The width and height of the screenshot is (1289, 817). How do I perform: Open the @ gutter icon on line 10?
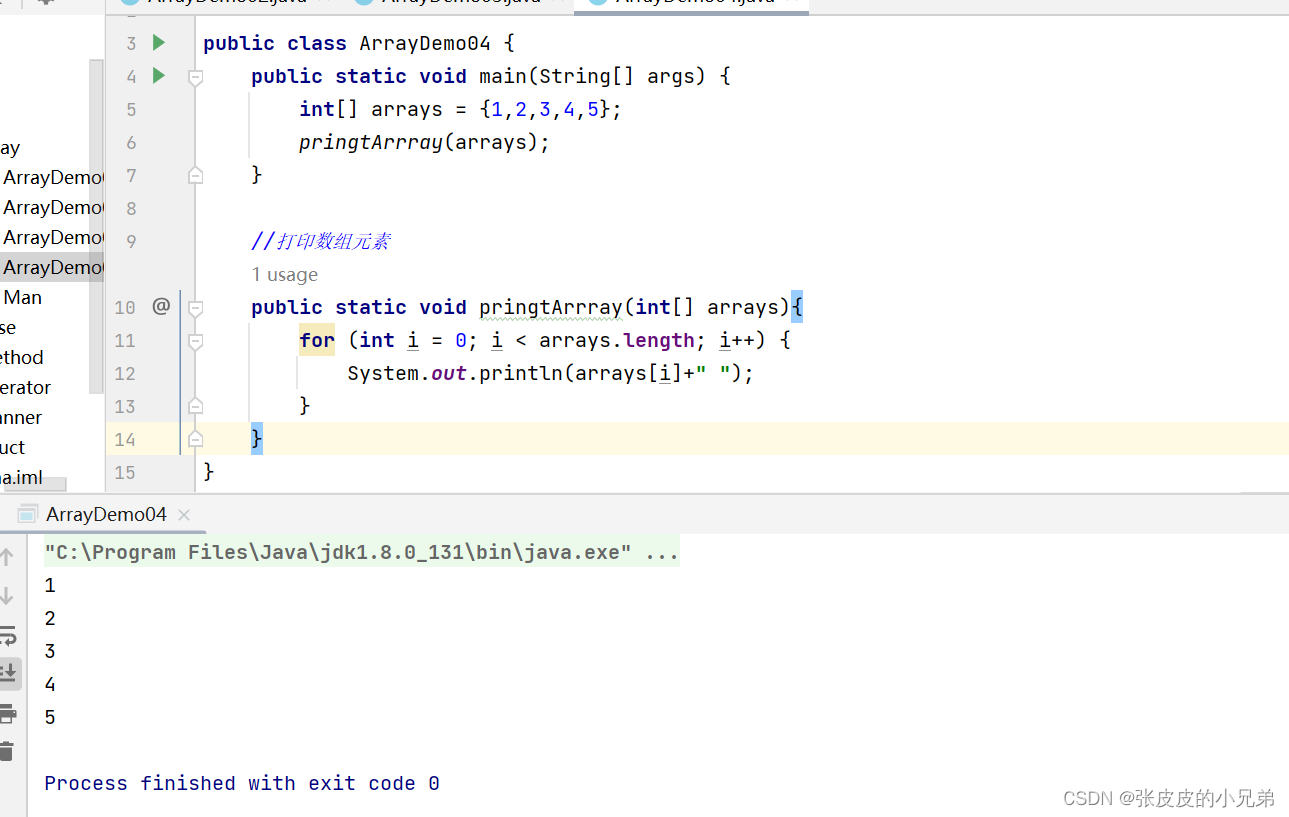pos(161,306)
